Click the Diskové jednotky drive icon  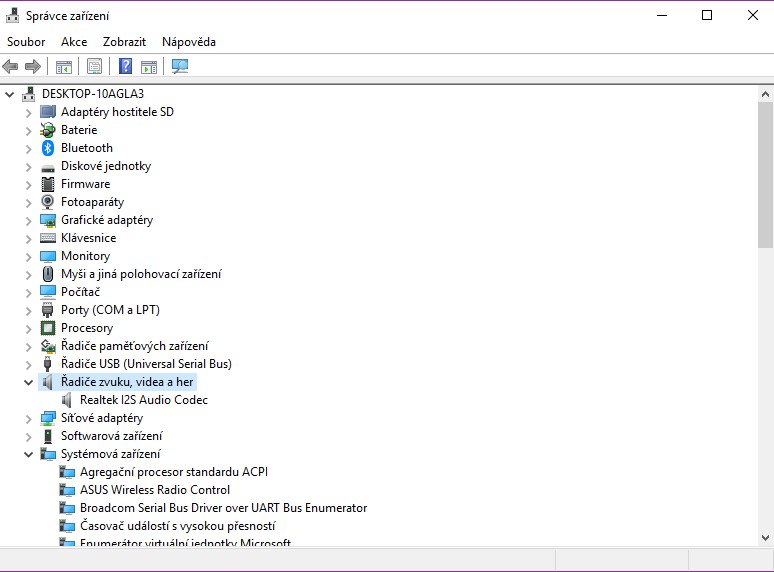point(48,168)
